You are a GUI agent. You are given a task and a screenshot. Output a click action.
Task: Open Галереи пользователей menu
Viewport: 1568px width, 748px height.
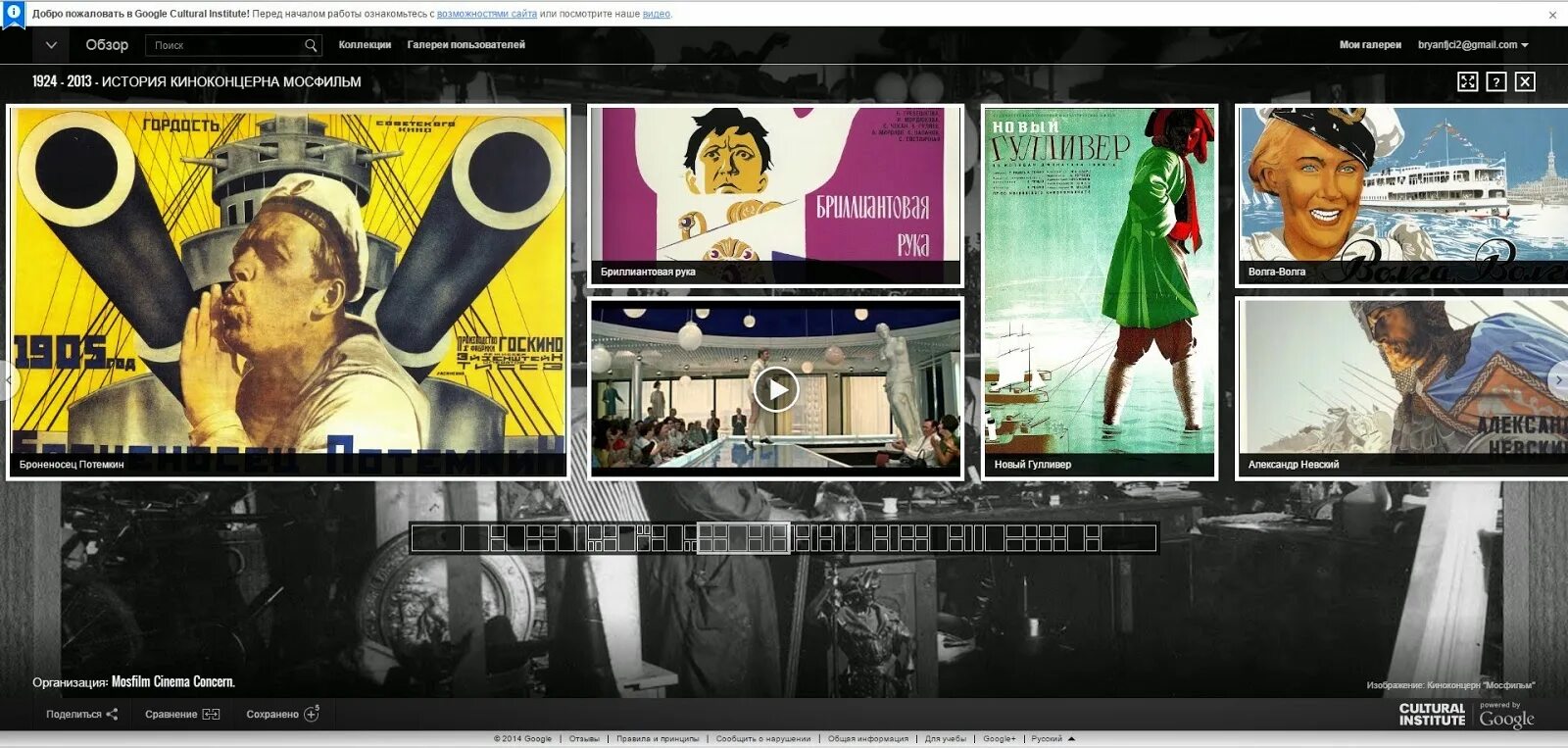(x=465, y=45)
